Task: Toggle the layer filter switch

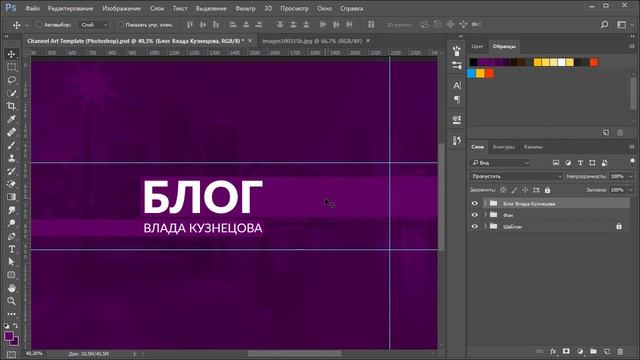Action: (632, 161)
